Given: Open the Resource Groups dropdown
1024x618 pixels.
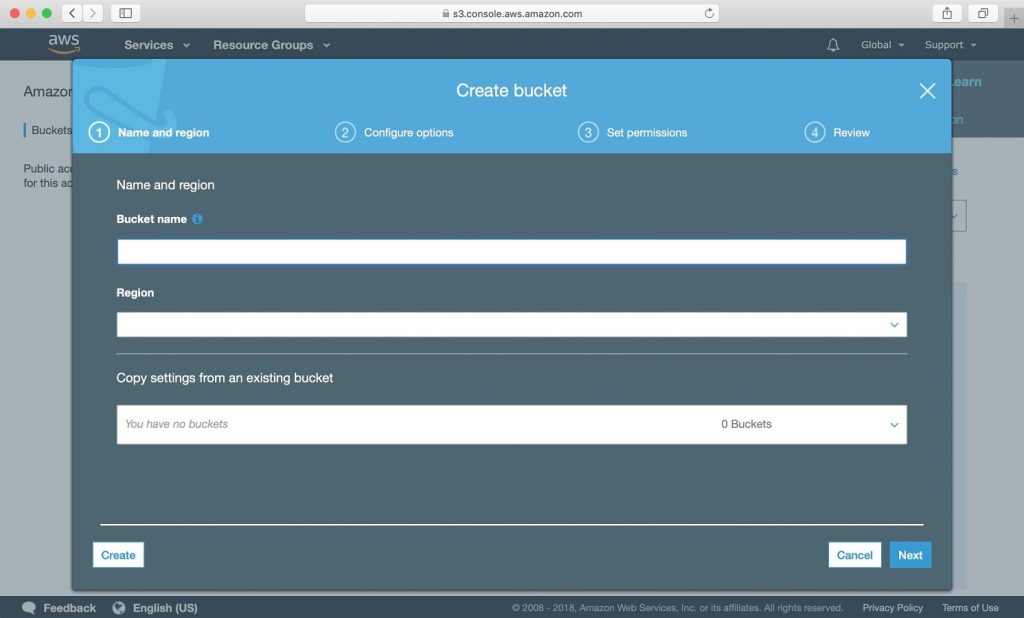Looking at the screenshot, I should tap(271, 45).
